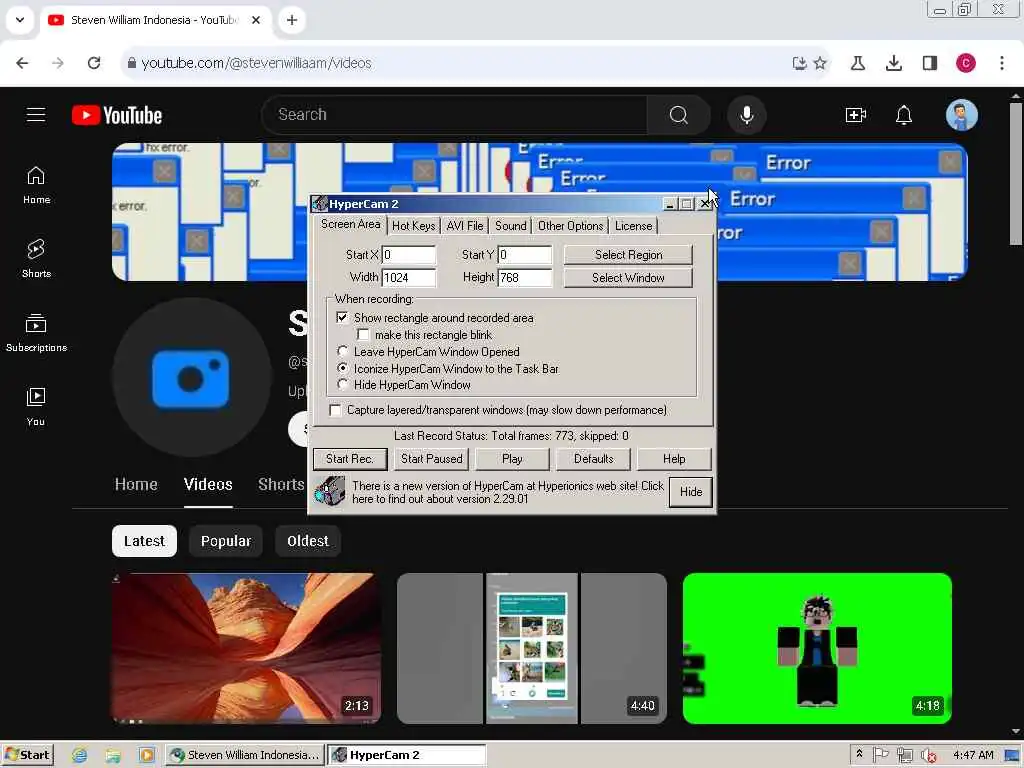Click the volume icon in system tray
This screenshot has width=1024, height=768.
click(929, 756)
